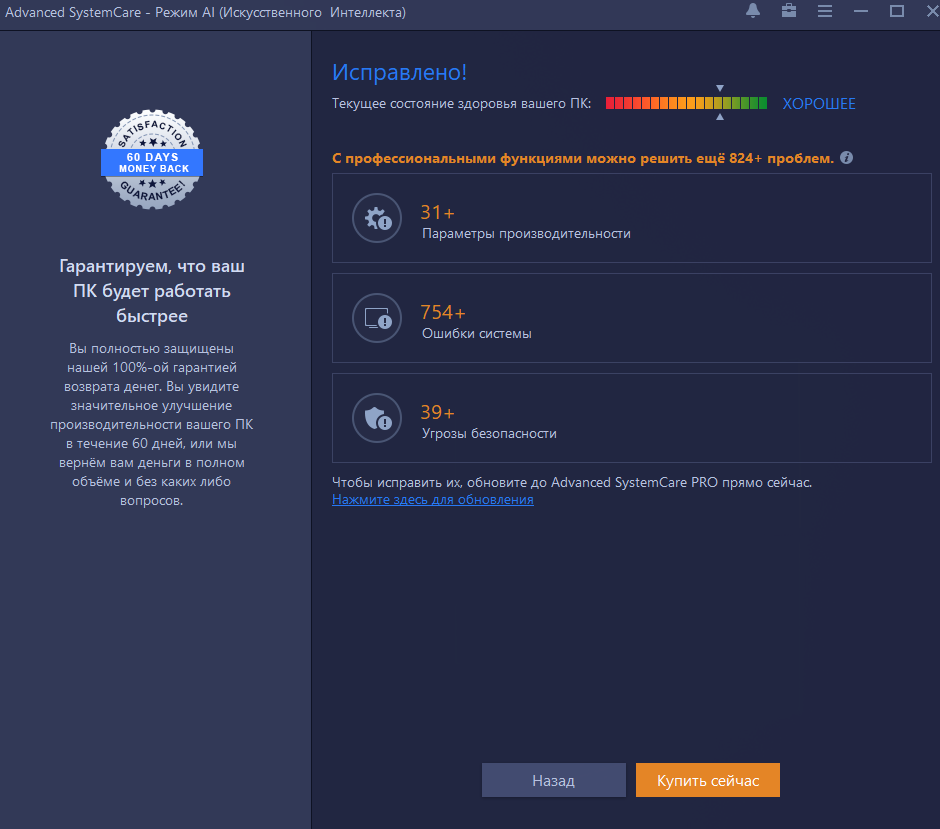Click the 60 Days Money Back badge
940x829 pixels.
[152, 159]
